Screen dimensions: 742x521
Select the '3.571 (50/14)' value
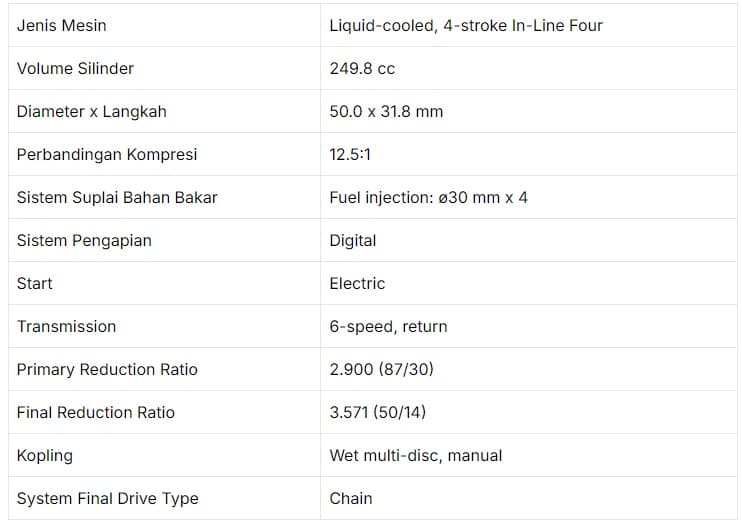click(381, 412)
